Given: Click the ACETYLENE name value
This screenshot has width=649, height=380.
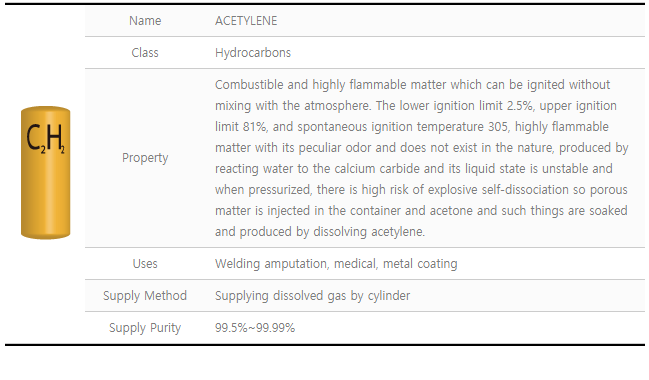Looking at the screenshot, I should (246, 21).
